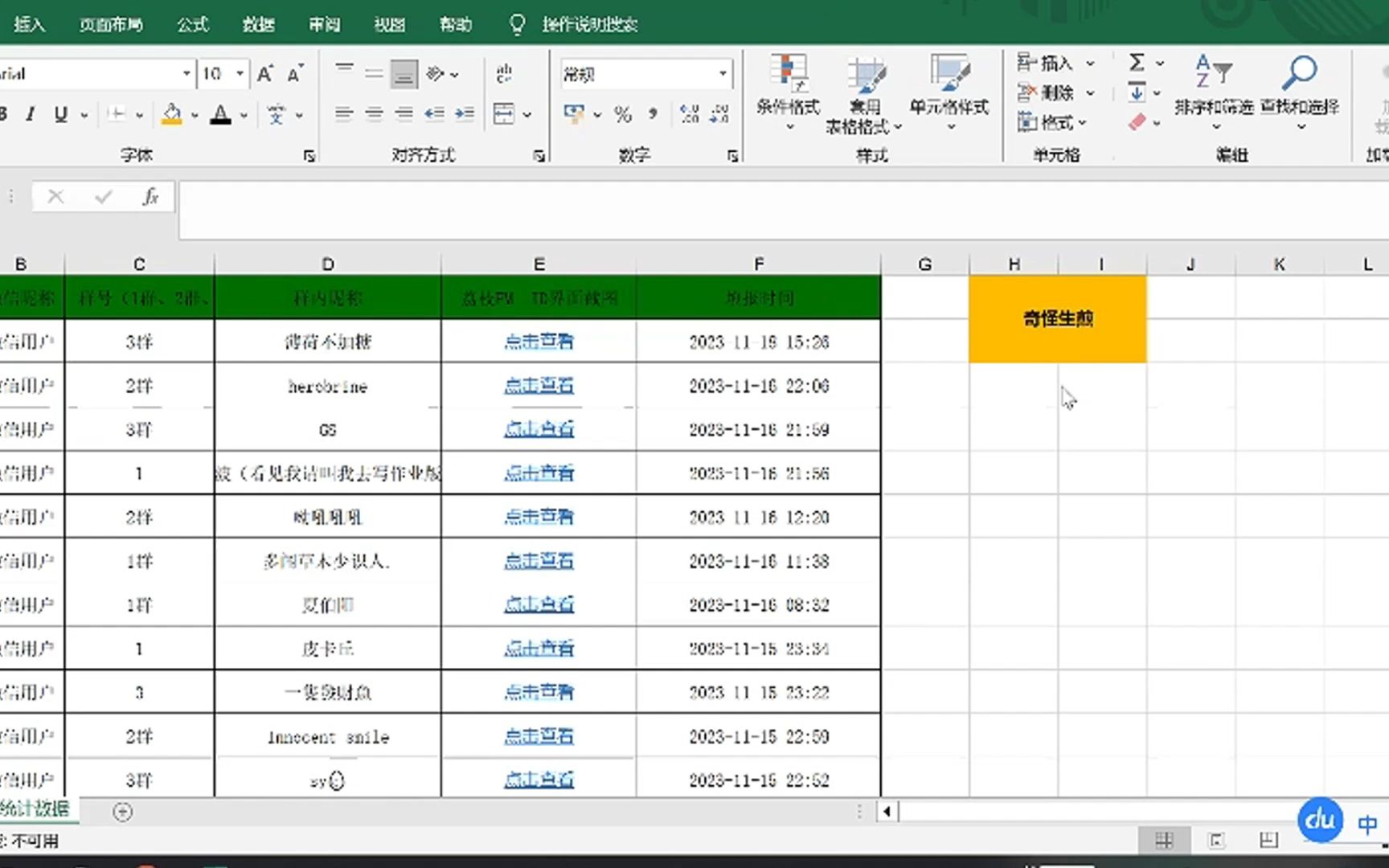Decrease font size with the smaller A icon
Viewport: 1389px width, 868px height.
pos(295,74)
